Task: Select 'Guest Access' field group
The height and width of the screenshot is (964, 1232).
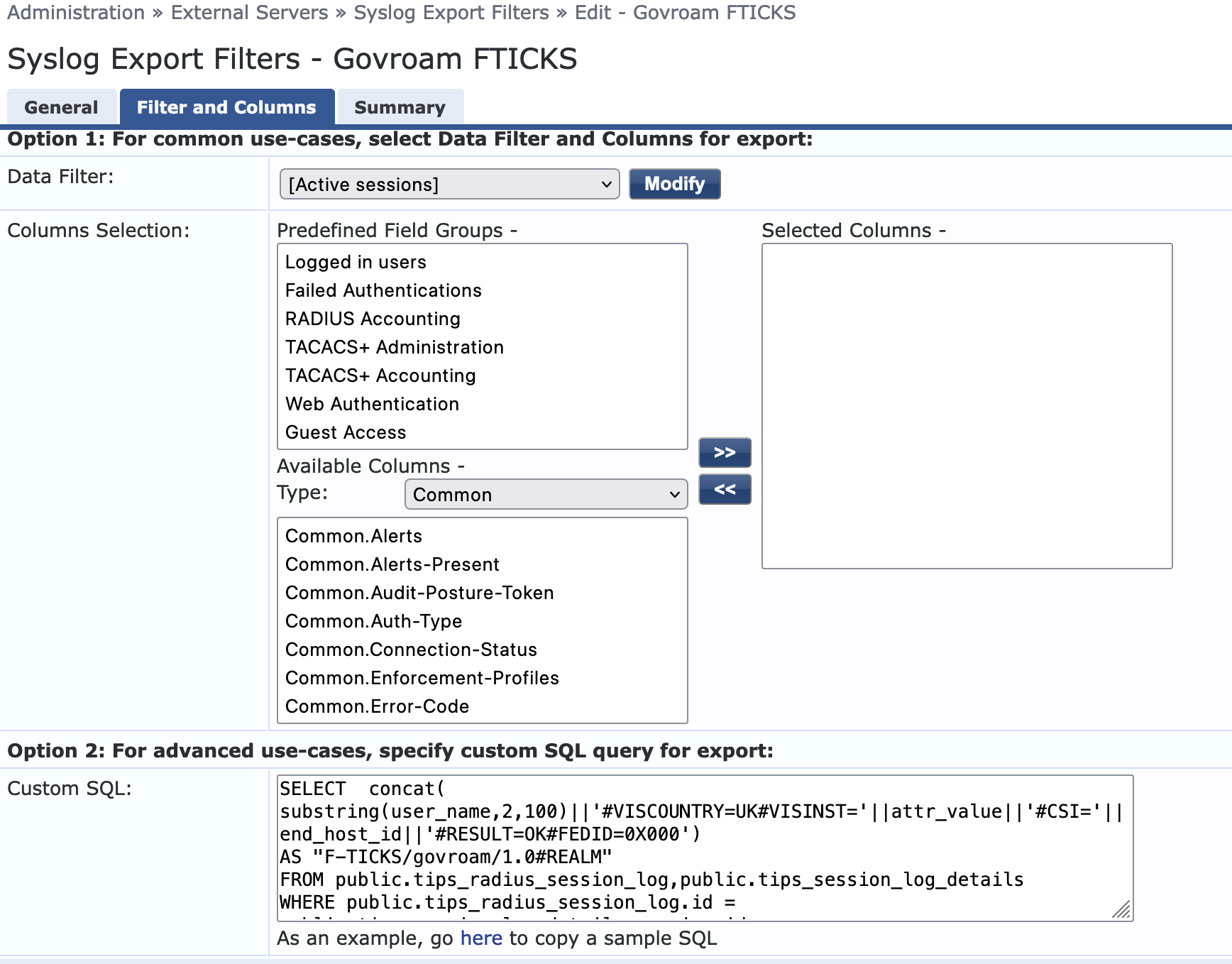Action: point(346,433)
